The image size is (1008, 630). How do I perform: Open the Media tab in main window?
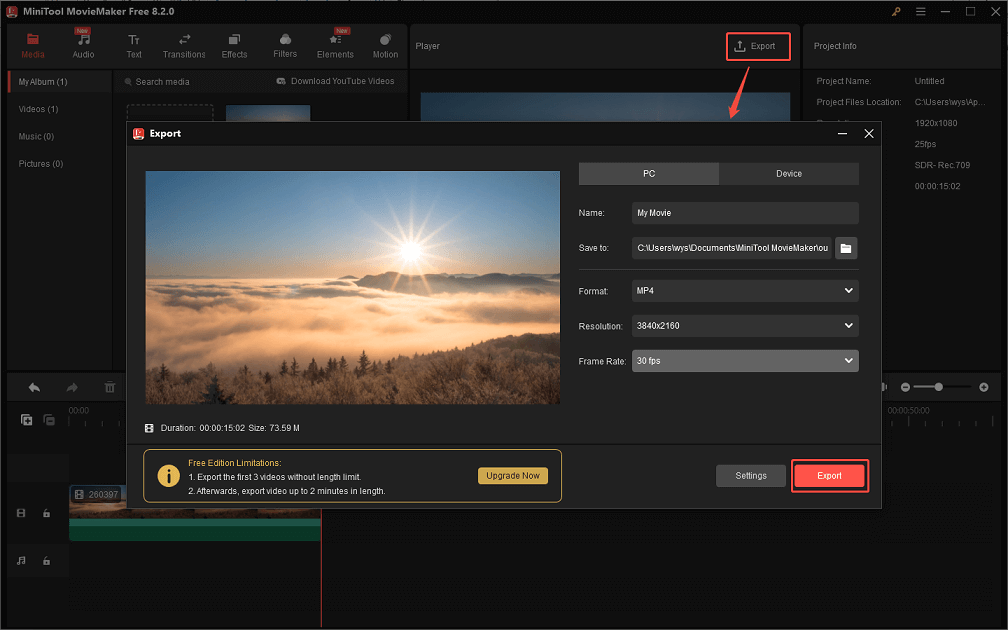[33, 46]
